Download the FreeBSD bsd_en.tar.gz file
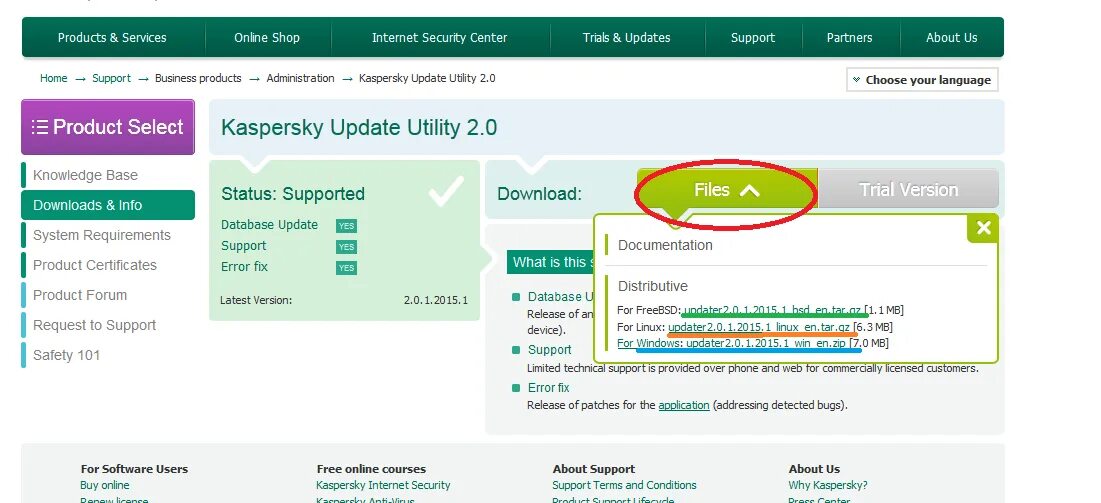This screenshot has height=503, width=1101. [x=772, y=310]
